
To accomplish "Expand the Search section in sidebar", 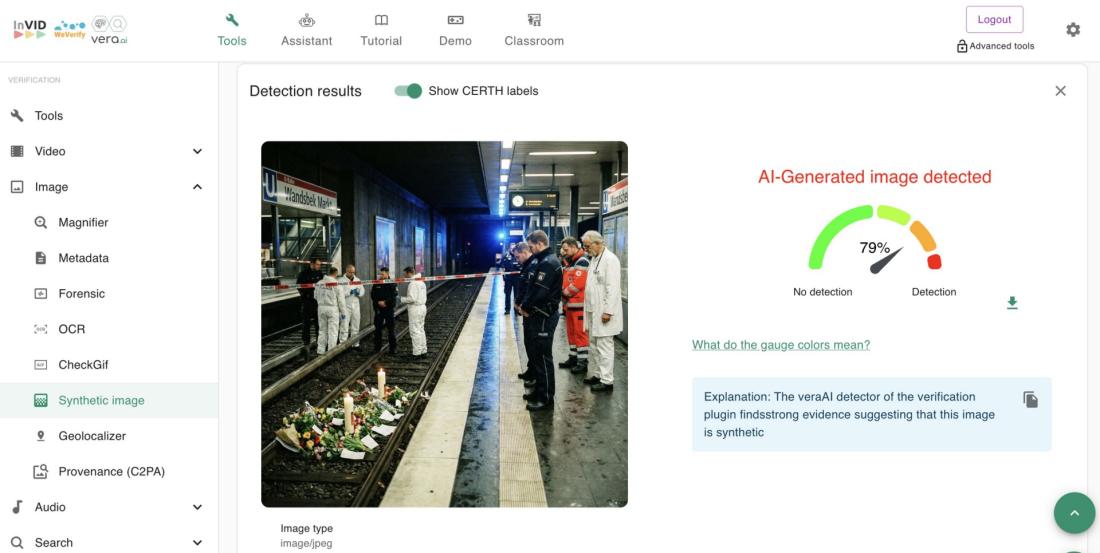I will (197, 543).
